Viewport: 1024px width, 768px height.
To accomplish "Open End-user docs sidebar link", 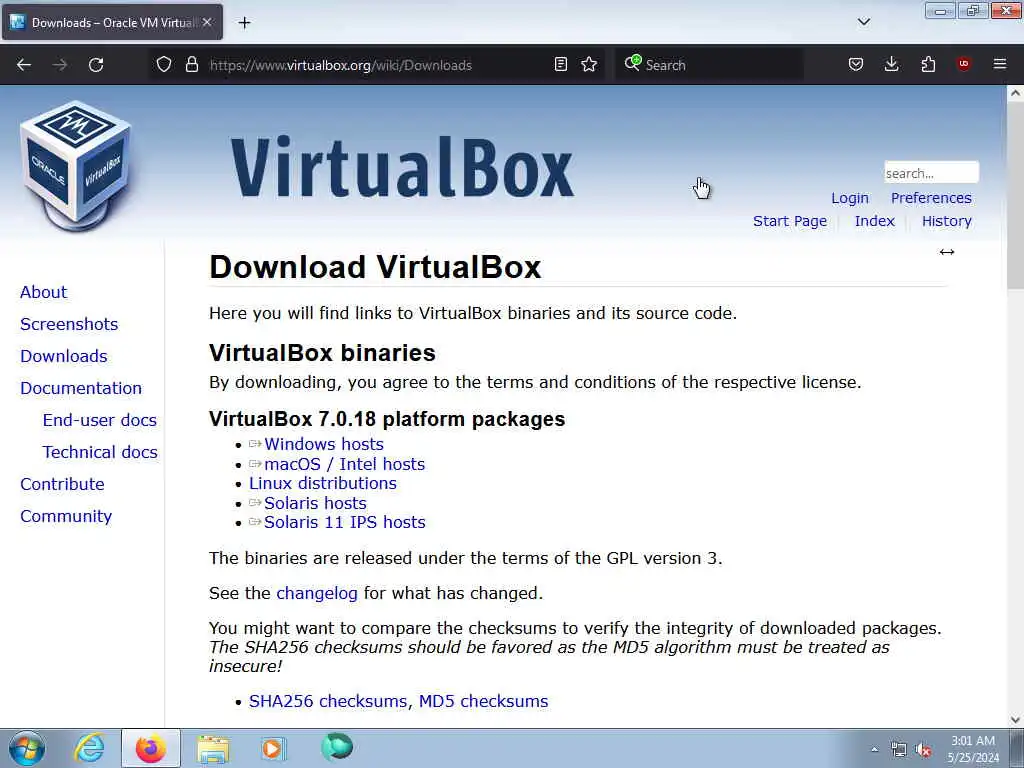I will [x=99, y=420].
